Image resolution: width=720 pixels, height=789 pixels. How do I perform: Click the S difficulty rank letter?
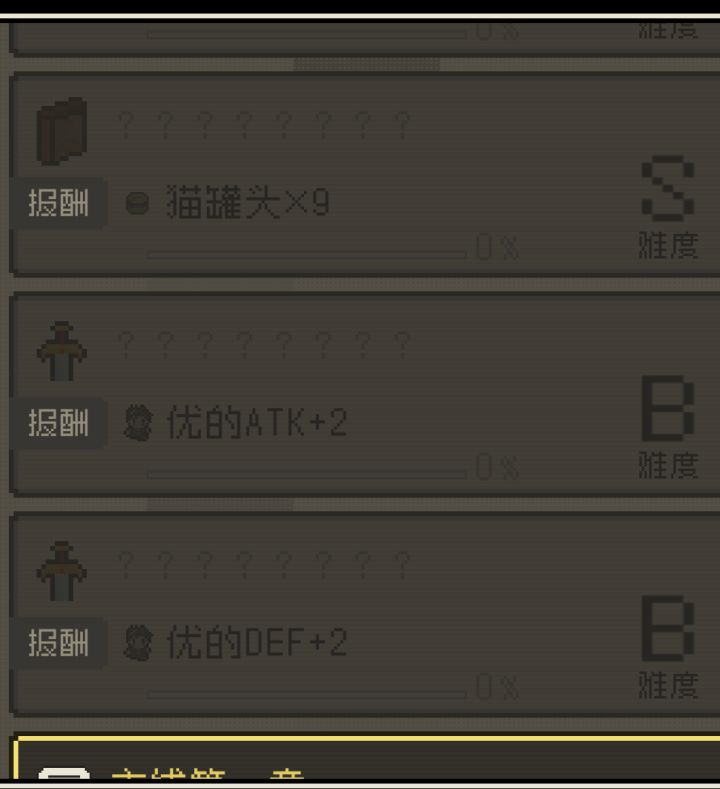click(x=668, y=189)
